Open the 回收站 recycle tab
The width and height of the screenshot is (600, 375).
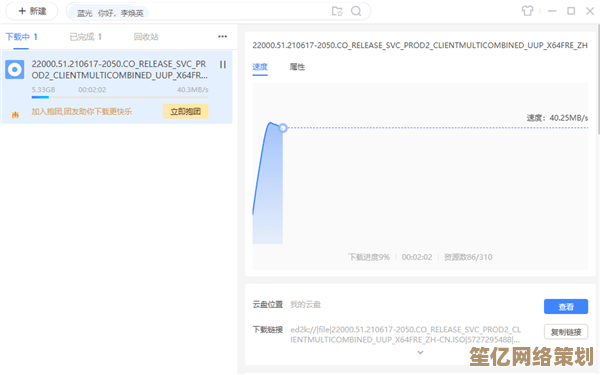pos(146,37)
